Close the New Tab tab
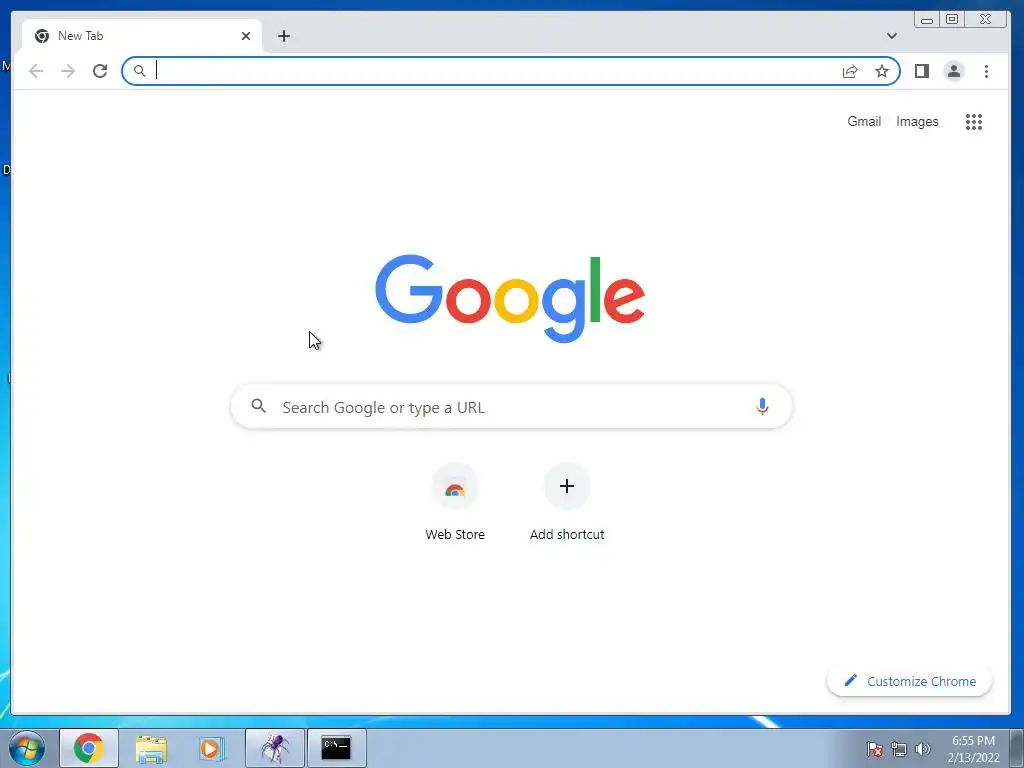This screenshot has width=1024, height=768. pos(246,36)
